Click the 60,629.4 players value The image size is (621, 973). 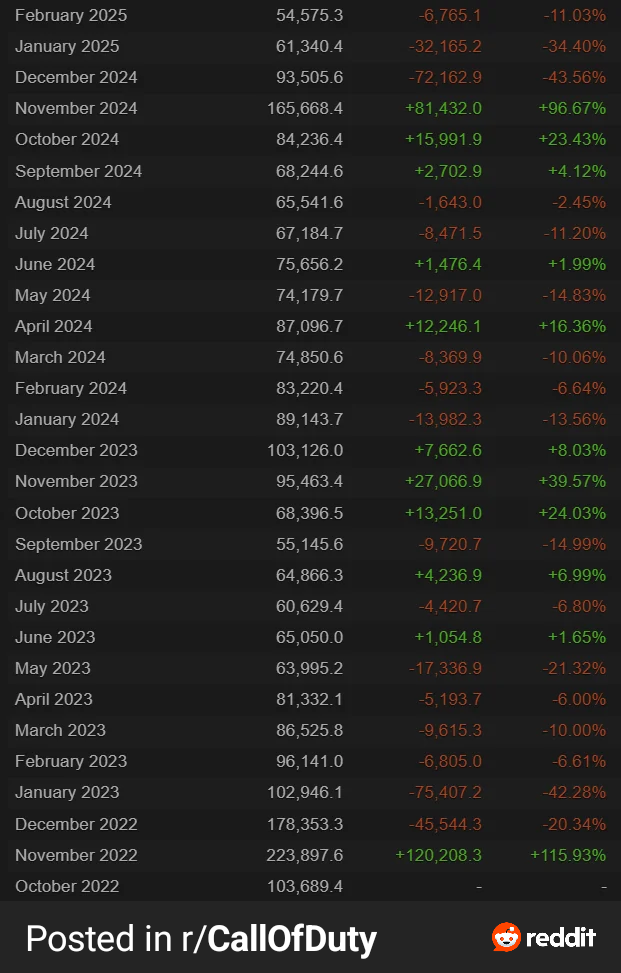pyautogui.click(x=310, y=606)
